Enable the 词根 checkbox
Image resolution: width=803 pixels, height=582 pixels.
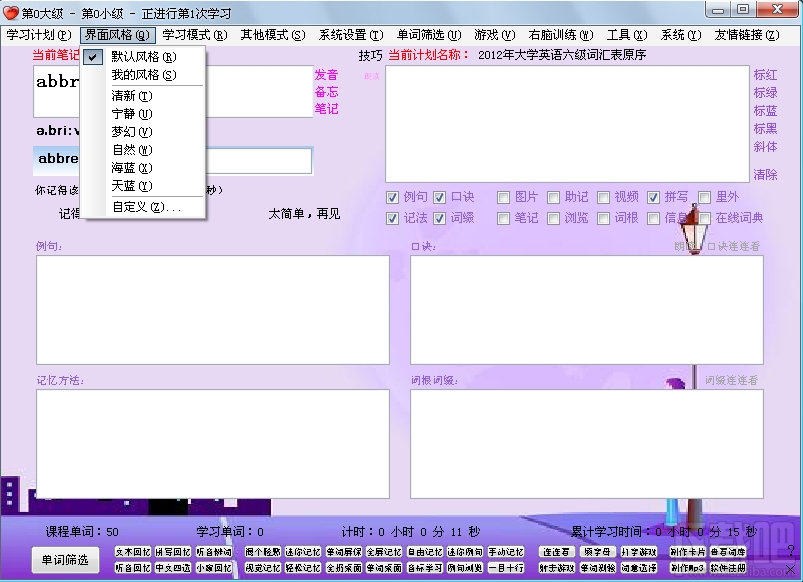tap(603, 219)
